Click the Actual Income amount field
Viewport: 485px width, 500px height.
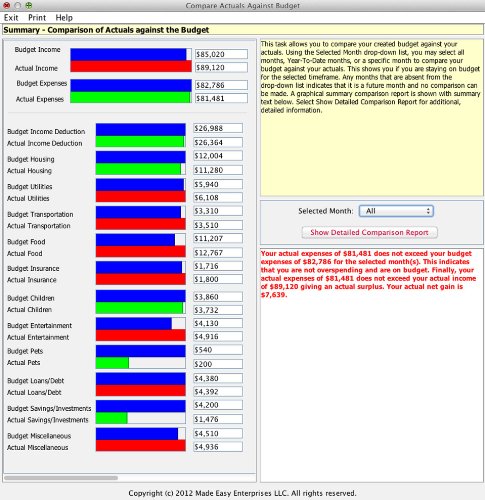click(221, 68)
